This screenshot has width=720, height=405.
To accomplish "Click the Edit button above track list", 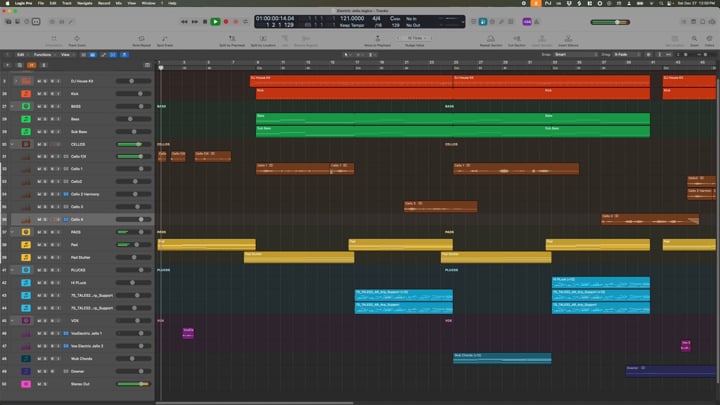I will 20,54.
